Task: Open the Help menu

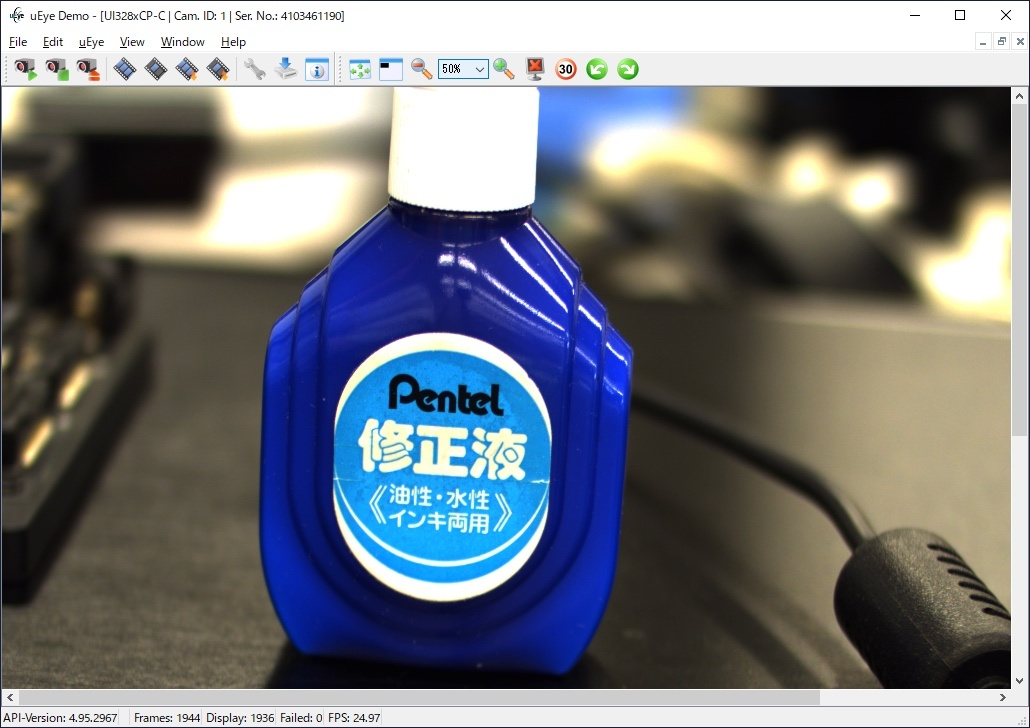Action: [233, 42]
